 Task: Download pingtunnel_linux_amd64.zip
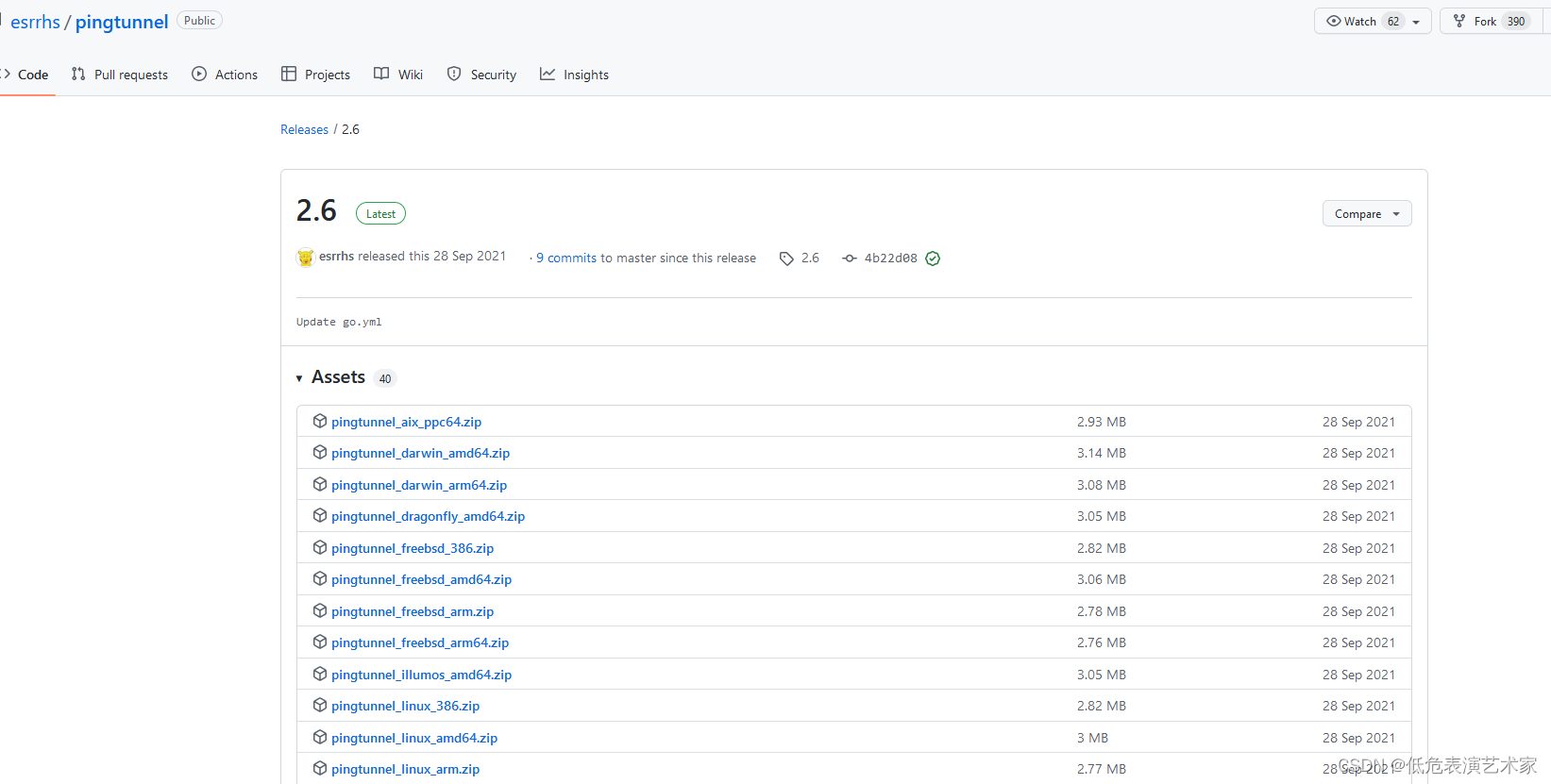pos(414,738)
